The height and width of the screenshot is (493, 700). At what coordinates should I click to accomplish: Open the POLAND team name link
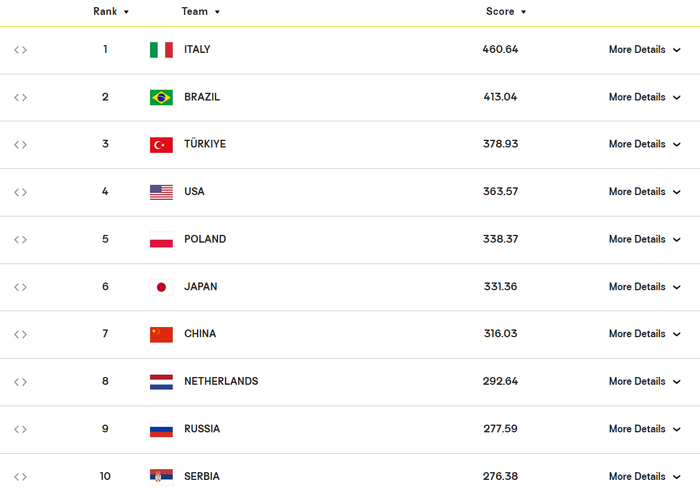click(x=205, y=239)
